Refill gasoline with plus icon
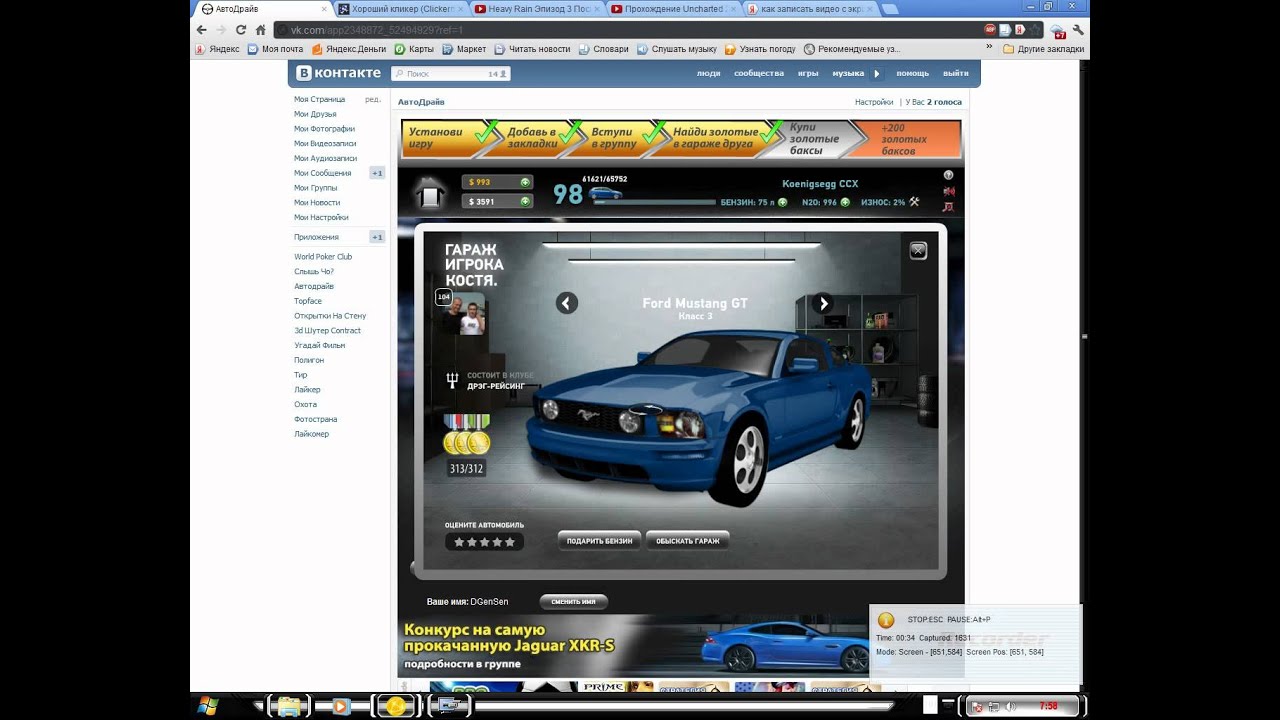1280x720 pixels. pyautogui.click(x=782, y=202)
